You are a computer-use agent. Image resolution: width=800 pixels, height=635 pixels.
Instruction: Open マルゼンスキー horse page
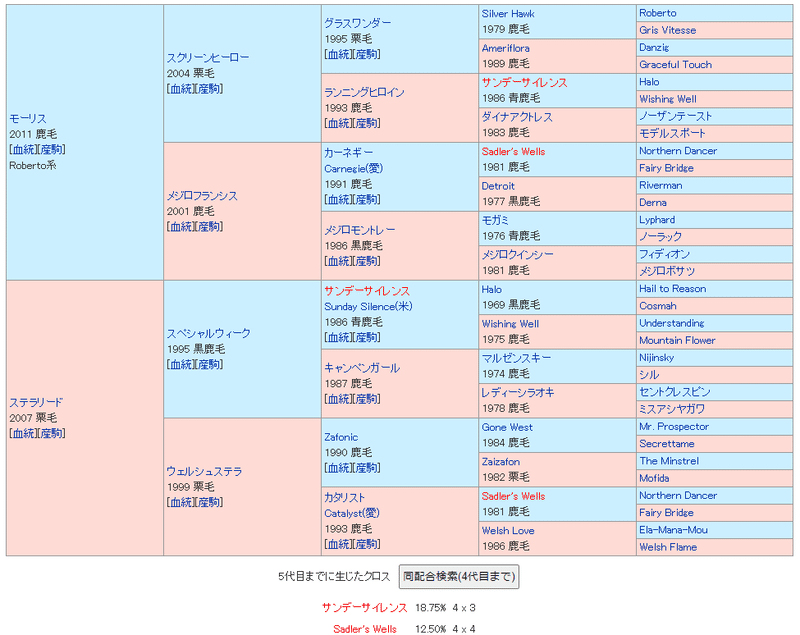(516, 358)
